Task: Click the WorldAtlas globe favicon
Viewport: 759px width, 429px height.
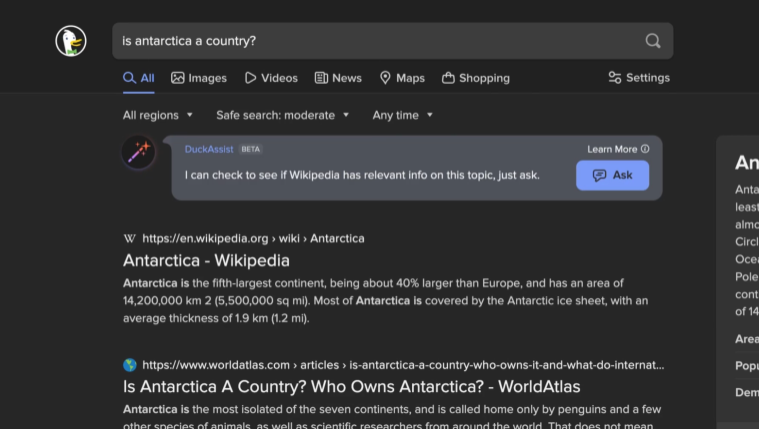Action: click(x=130, y=365)
